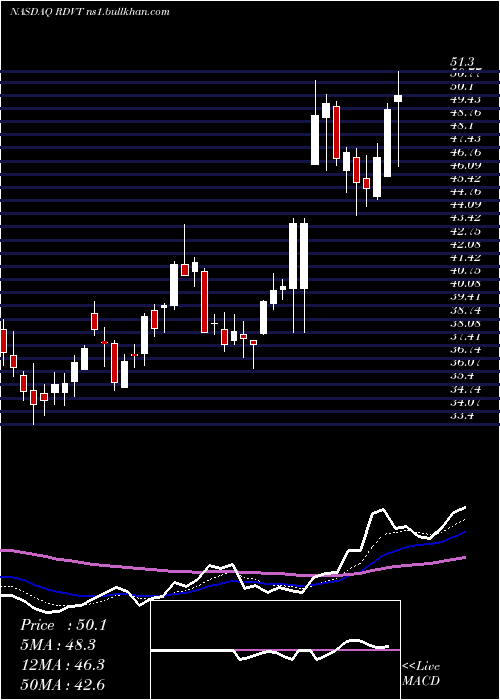Viewport: 500px width, 700px height.
Task: Click the 12MA : 46.3 readout
Action: pyautogui.click(x=62, y=664)
